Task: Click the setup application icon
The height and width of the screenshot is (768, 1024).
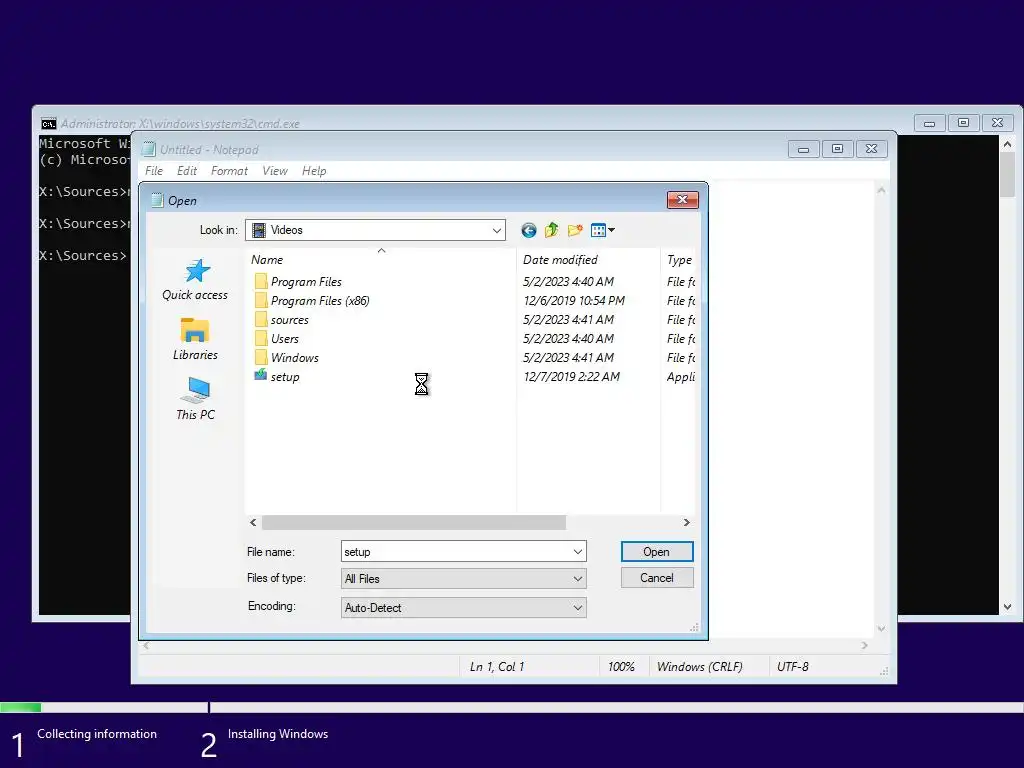Action: click(x=261, y=375)
